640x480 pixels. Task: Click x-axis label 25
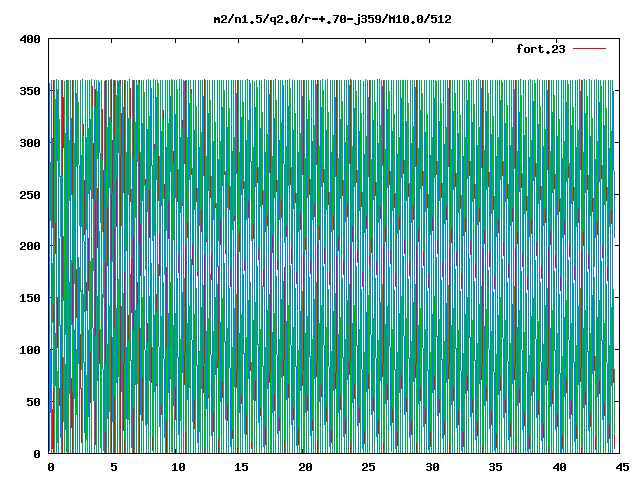click(369, 467)
